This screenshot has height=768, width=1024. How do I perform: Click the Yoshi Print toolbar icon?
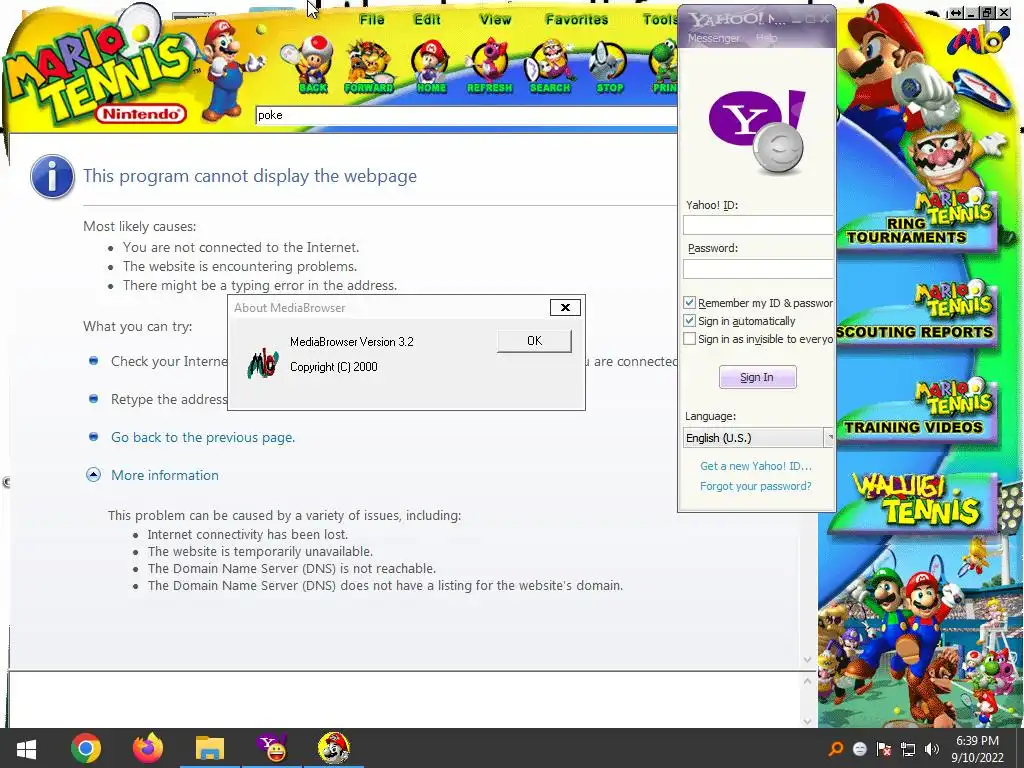tap(664, 66)
